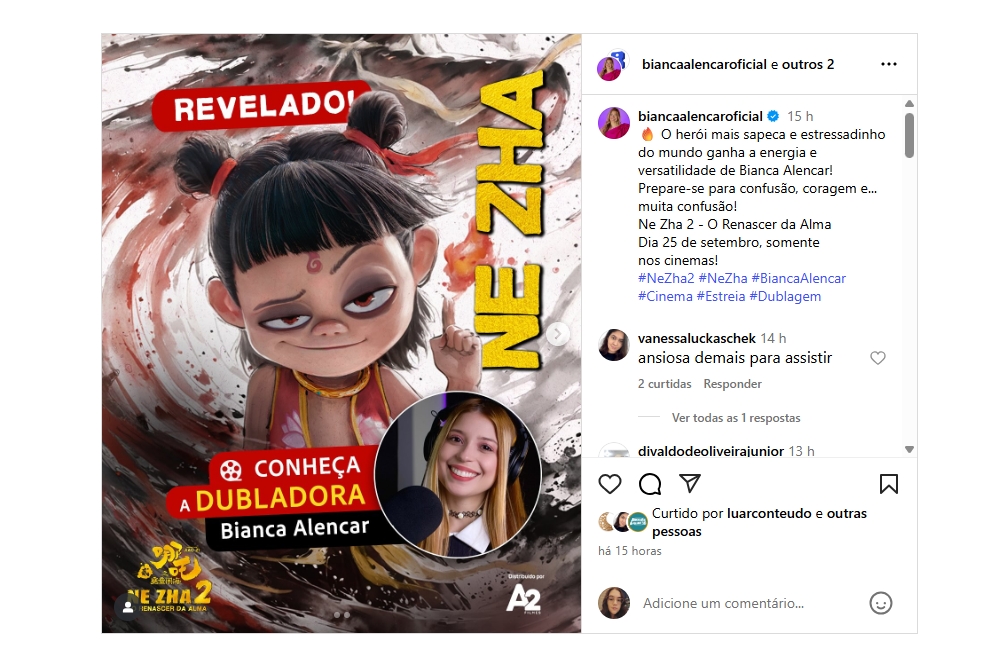Open vanessaluckaschek commenter profile name

pos(697,338)
